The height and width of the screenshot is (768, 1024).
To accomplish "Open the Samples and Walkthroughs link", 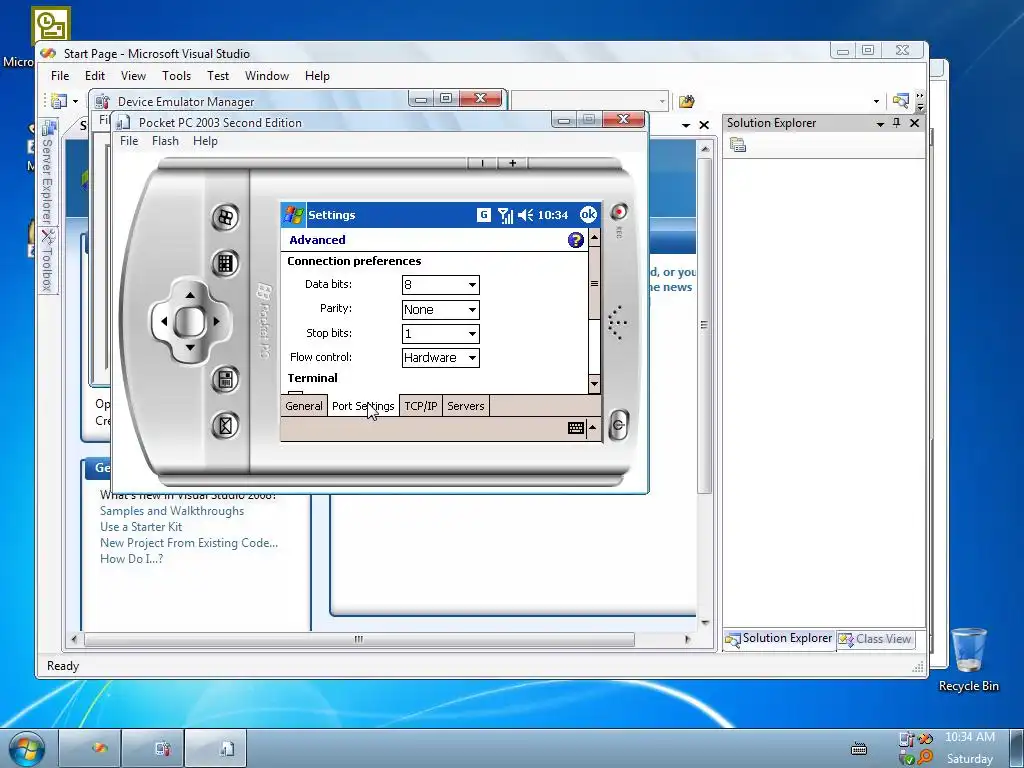I will pos(172,511).
